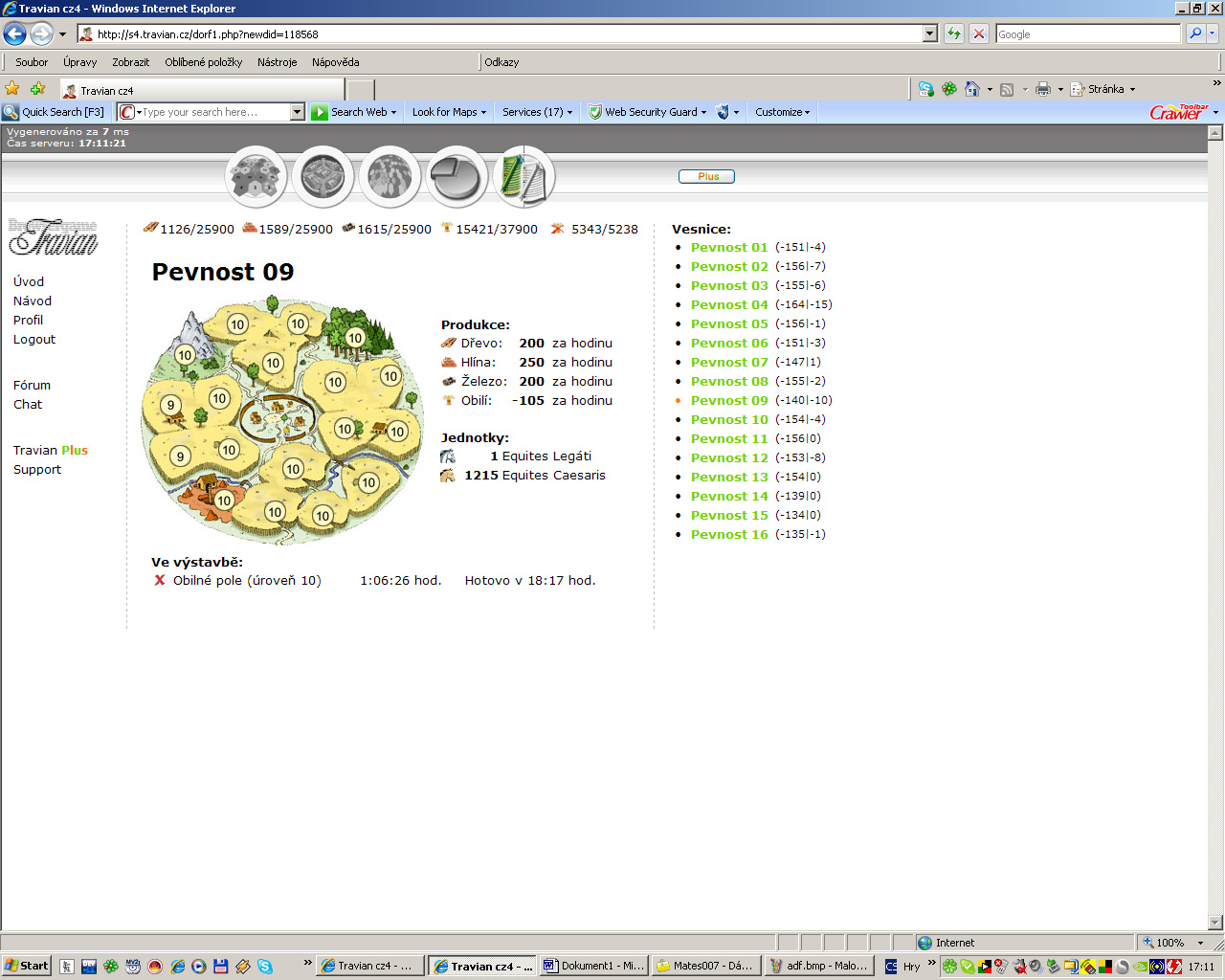Open the recent pages dropdown next to Forward
Viewport: 1225px width, 980px height.
(62, 33)
